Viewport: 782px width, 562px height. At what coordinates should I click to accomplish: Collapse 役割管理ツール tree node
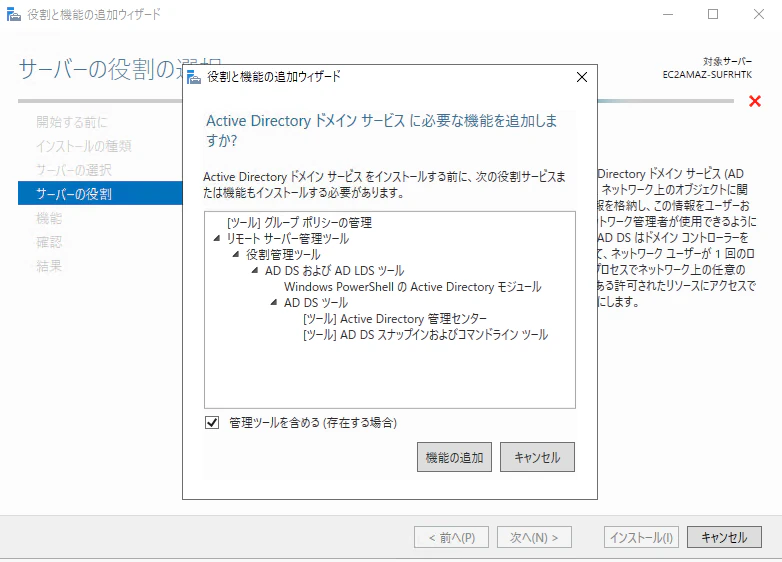click(x=236, y=254)
